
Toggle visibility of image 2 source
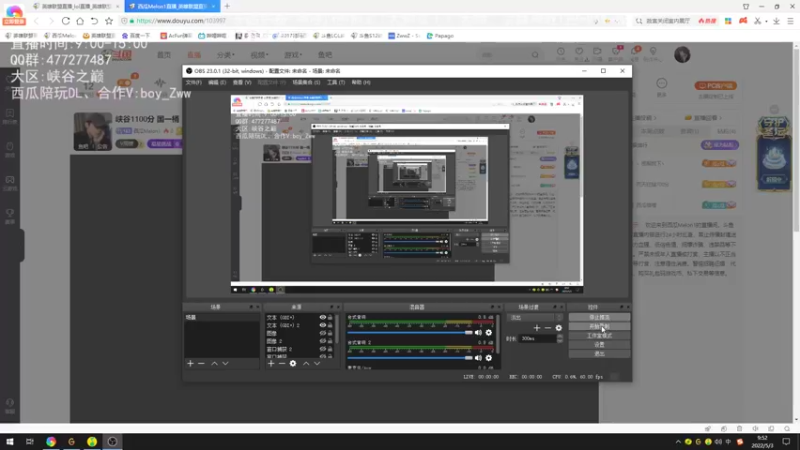click(x=322, y=341)
